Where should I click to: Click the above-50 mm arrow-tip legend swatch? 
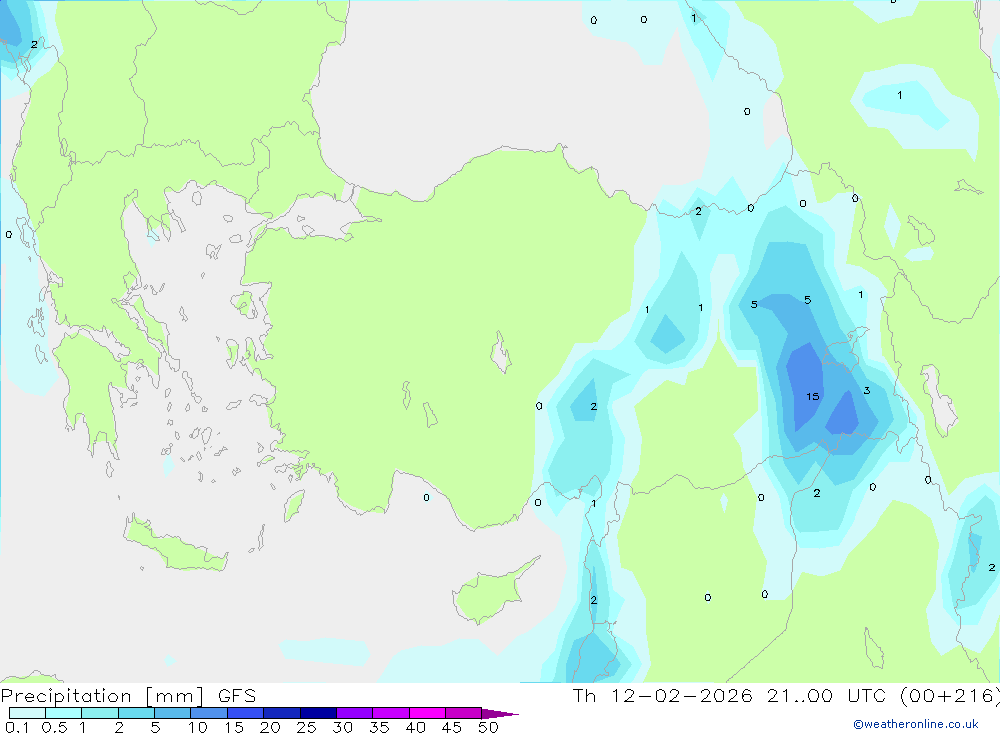[499, 713]
